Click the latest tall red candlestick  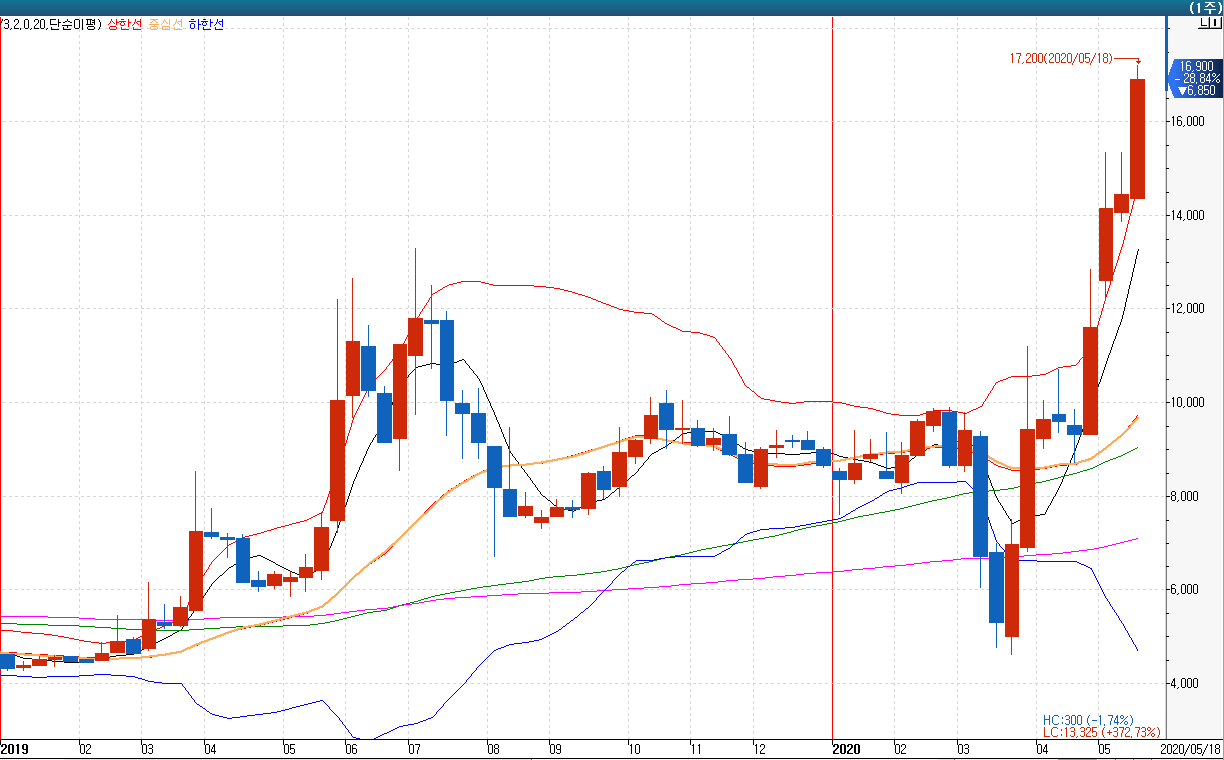1137,138
